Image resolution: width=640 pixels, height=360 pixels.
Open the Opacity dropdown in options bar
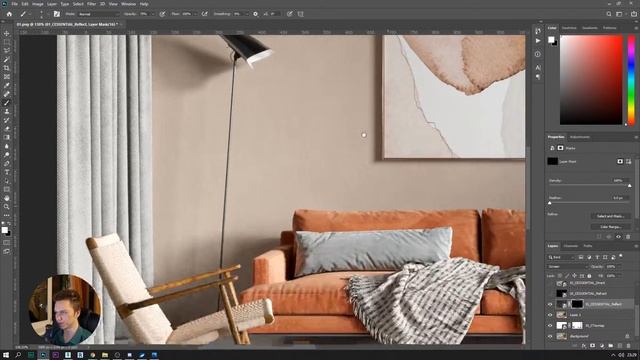coord(152,14)
